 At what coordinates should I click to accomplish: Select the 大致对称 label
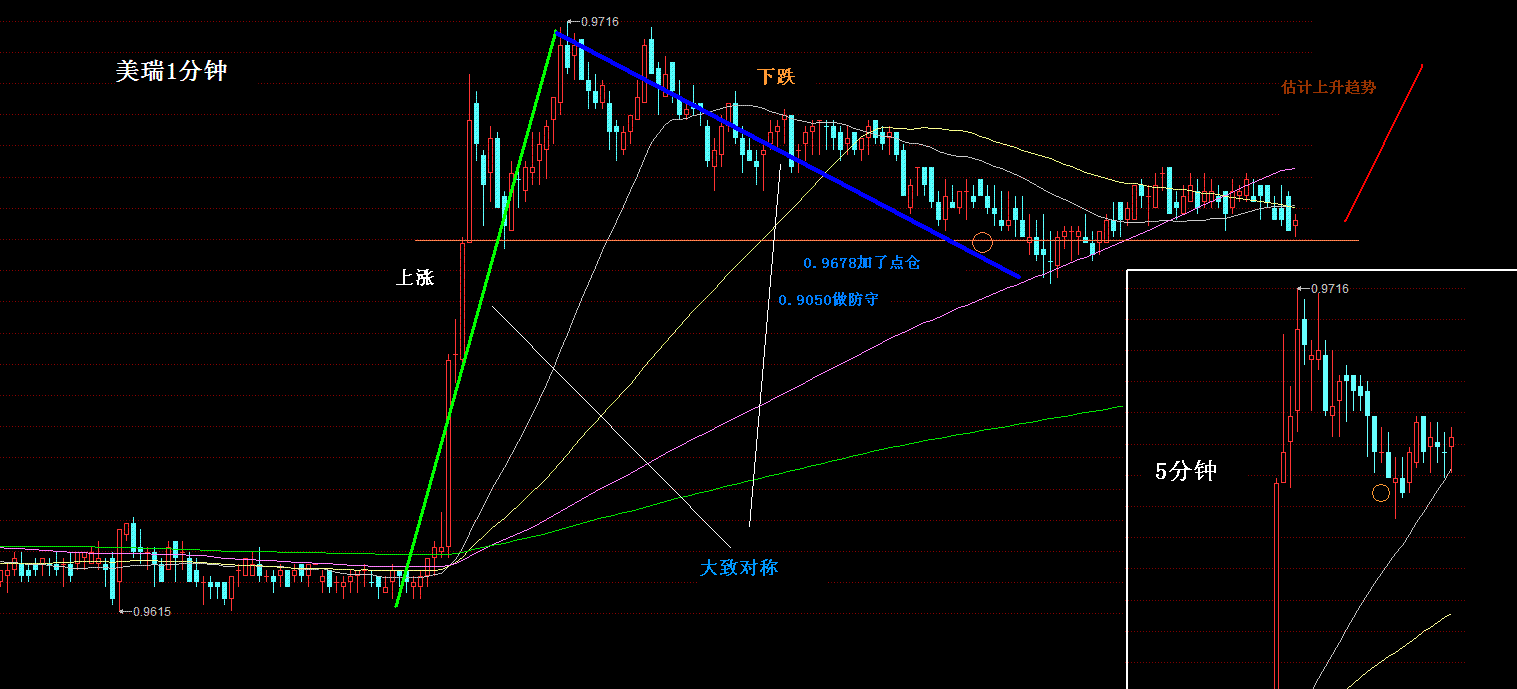coord(739,567)
